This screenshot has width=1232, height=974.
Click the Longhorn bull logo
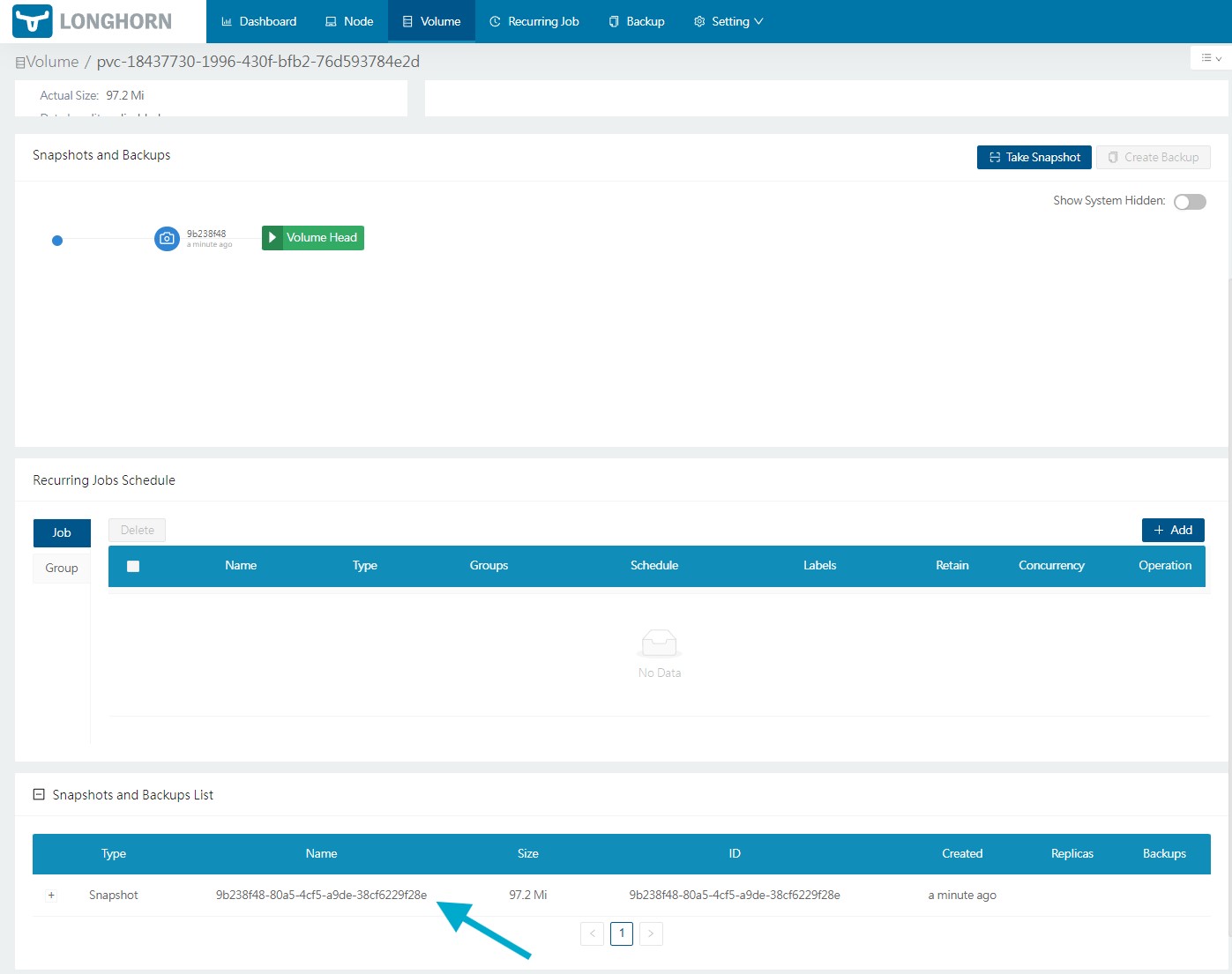tap(31, 19)
